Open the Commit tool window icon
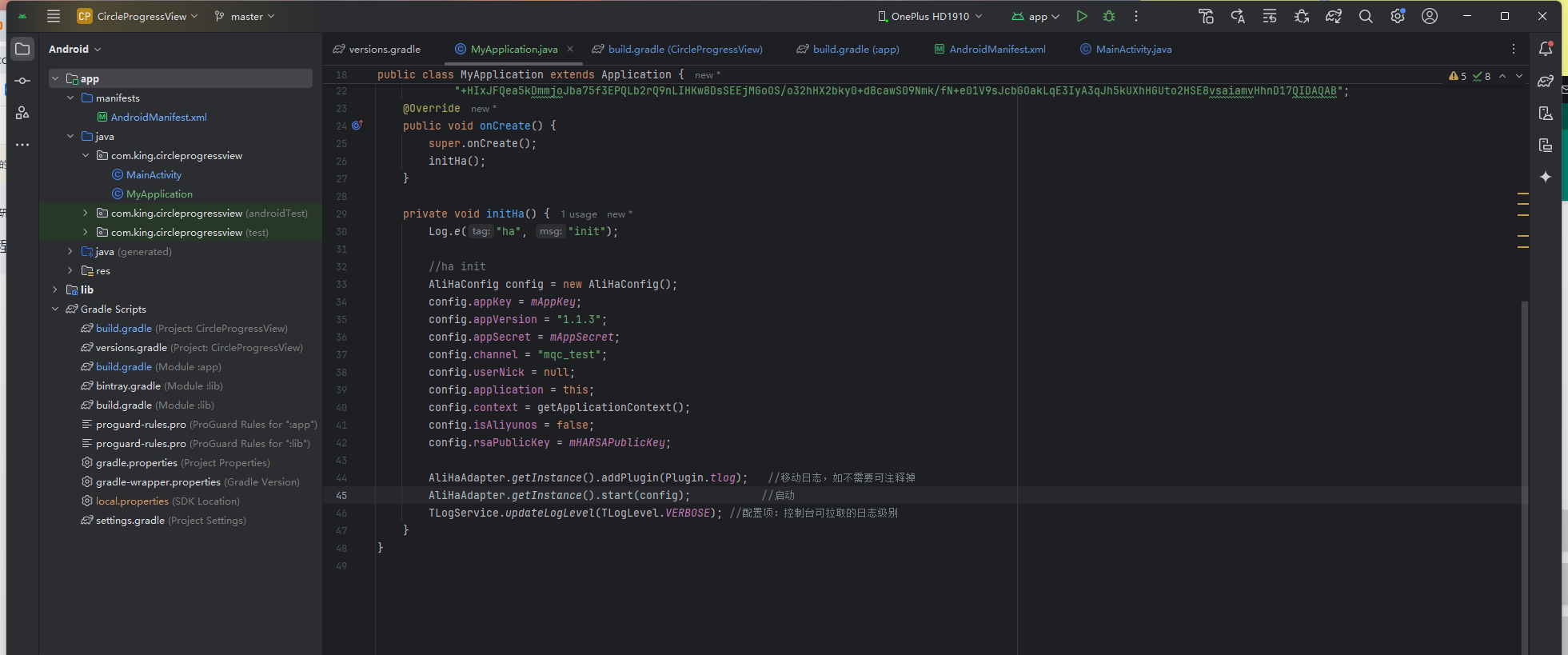This screenshot has width=1568, height=655. [x=22, y=81]
